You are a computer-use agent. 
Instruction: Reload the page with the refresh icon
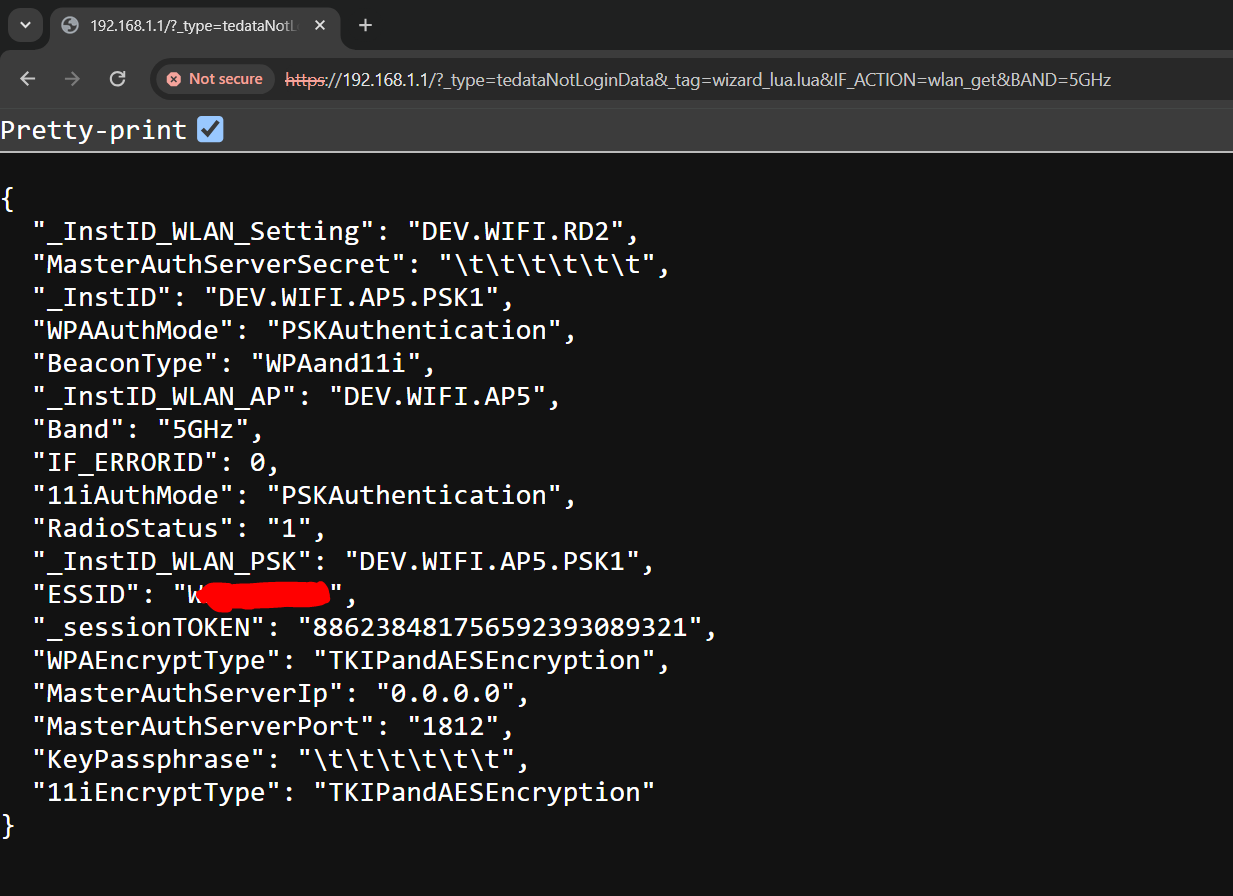pyautogui.click(x=117, y=79)
